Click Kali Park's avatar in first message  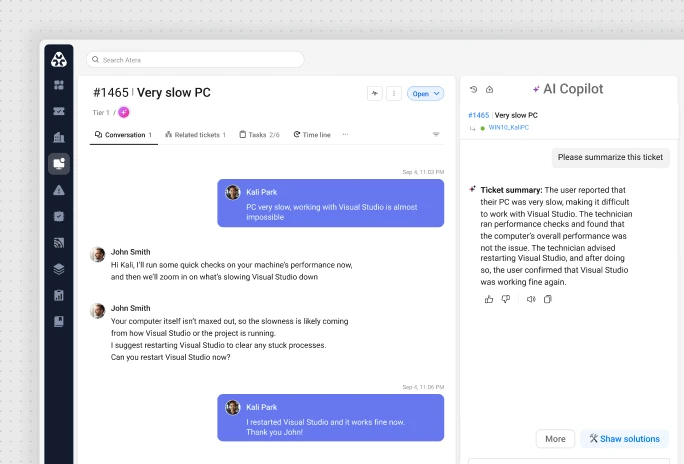tap(233, 192)
